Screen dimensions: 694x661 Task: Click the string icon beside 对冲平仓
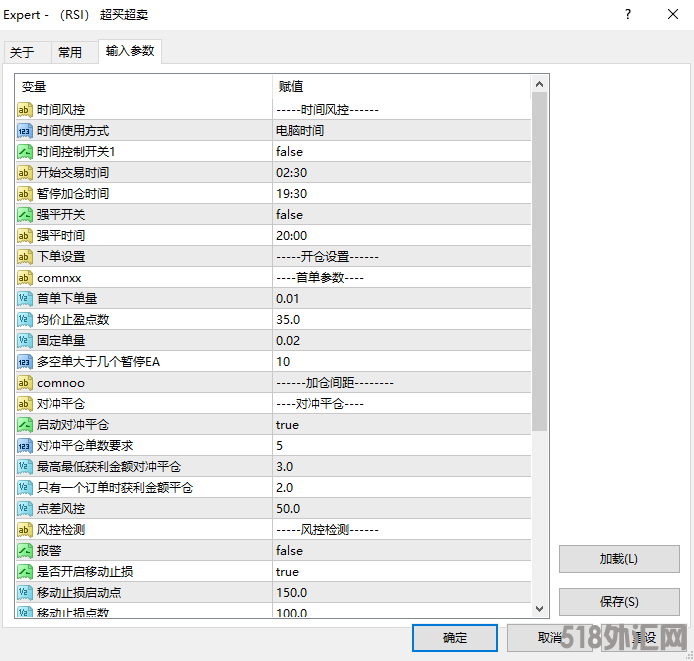pos(25,403)
